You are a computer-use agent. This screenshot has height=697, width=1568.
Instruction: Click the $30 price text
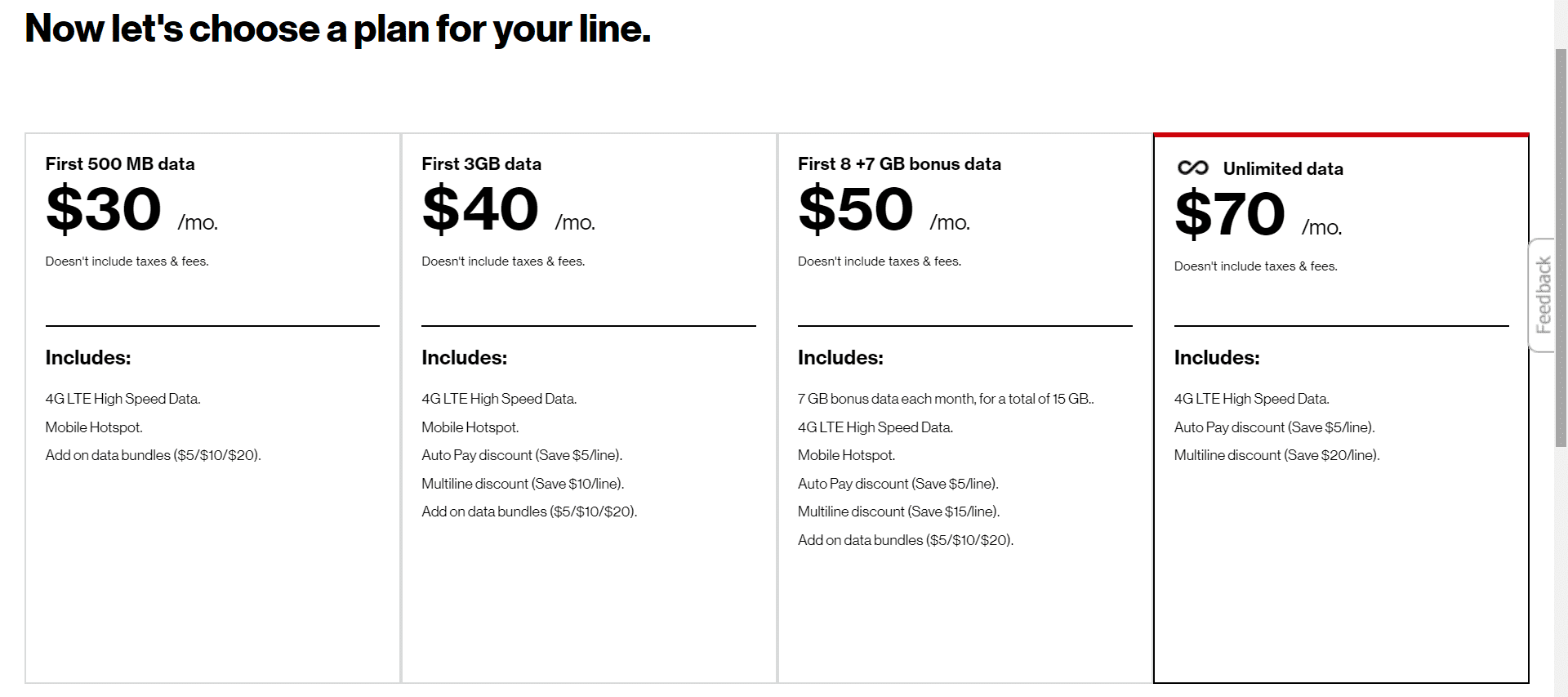104,209
